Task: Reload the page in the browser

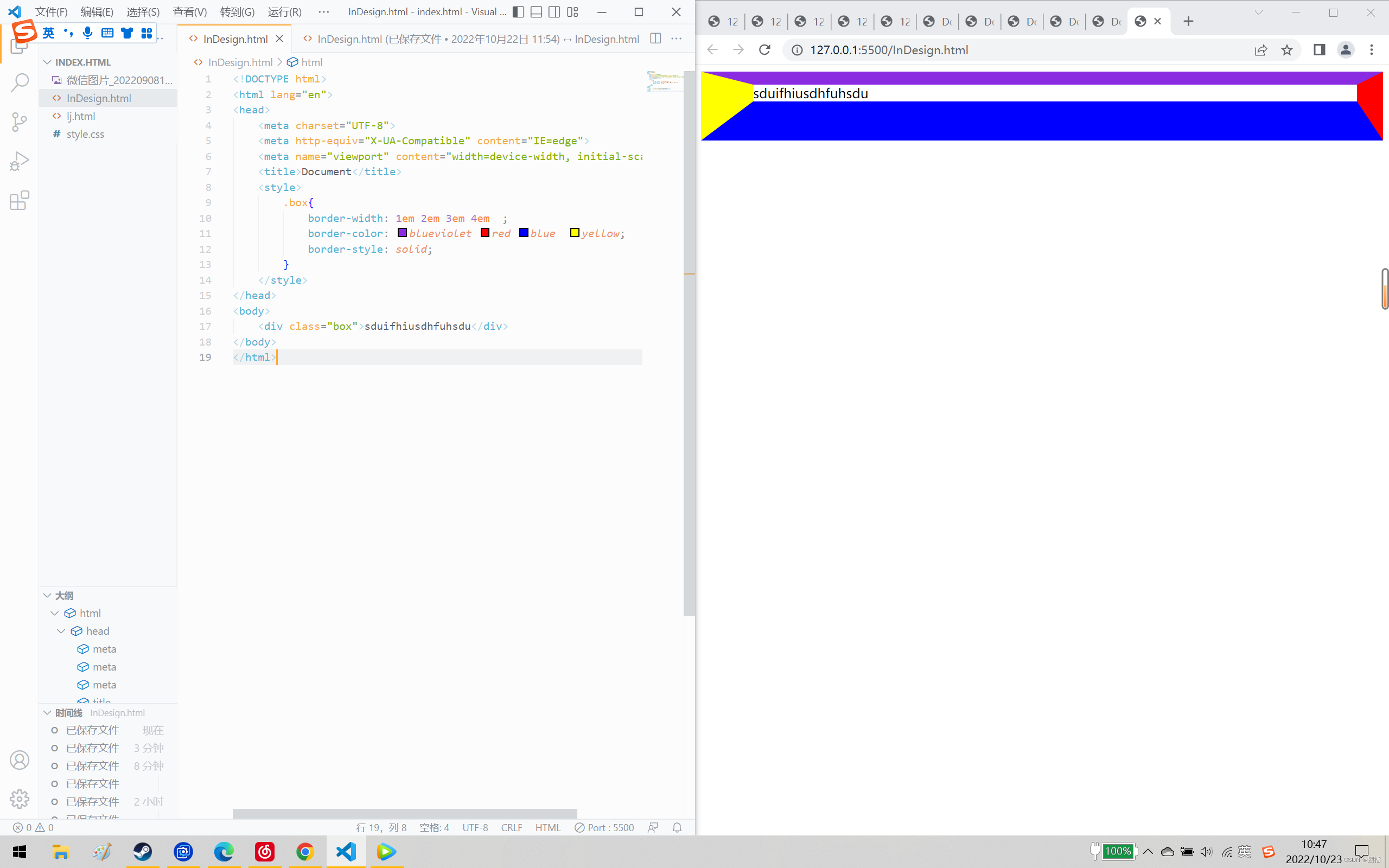Action: click(764, 50)
